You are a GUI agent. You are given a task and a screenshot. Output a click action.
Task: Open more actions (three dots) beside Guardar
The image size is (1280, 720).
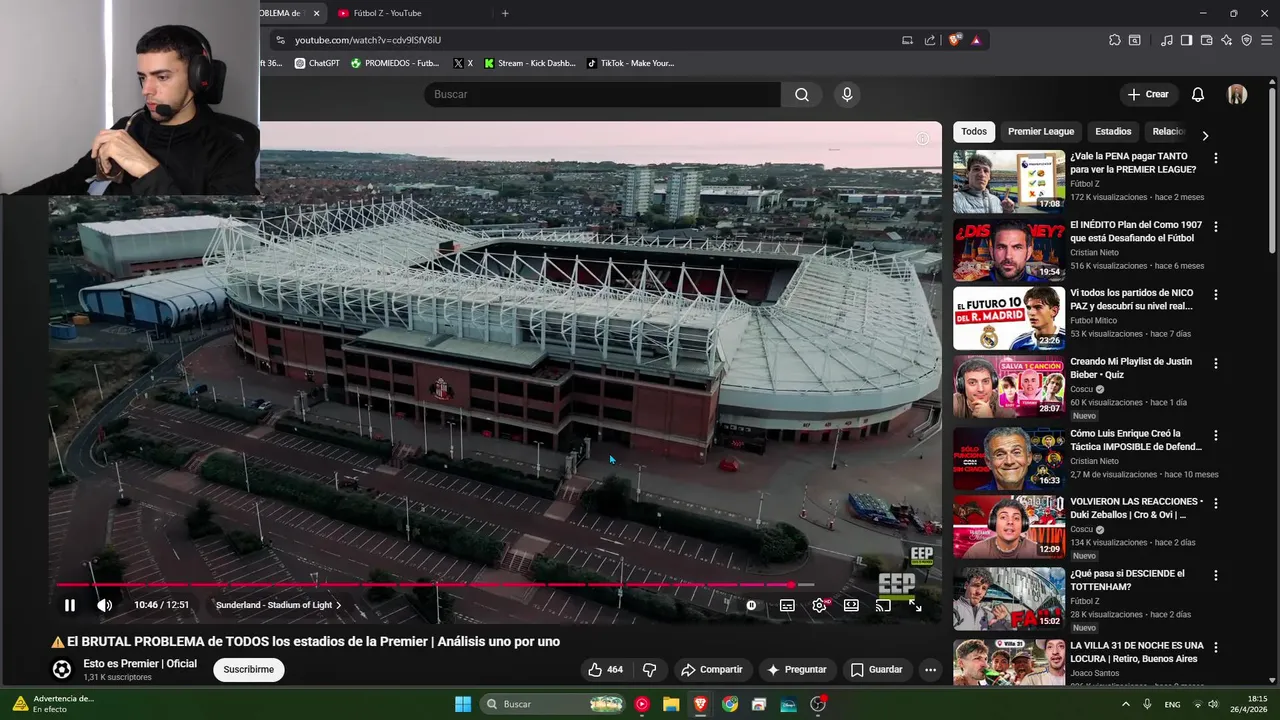[930, 670]
